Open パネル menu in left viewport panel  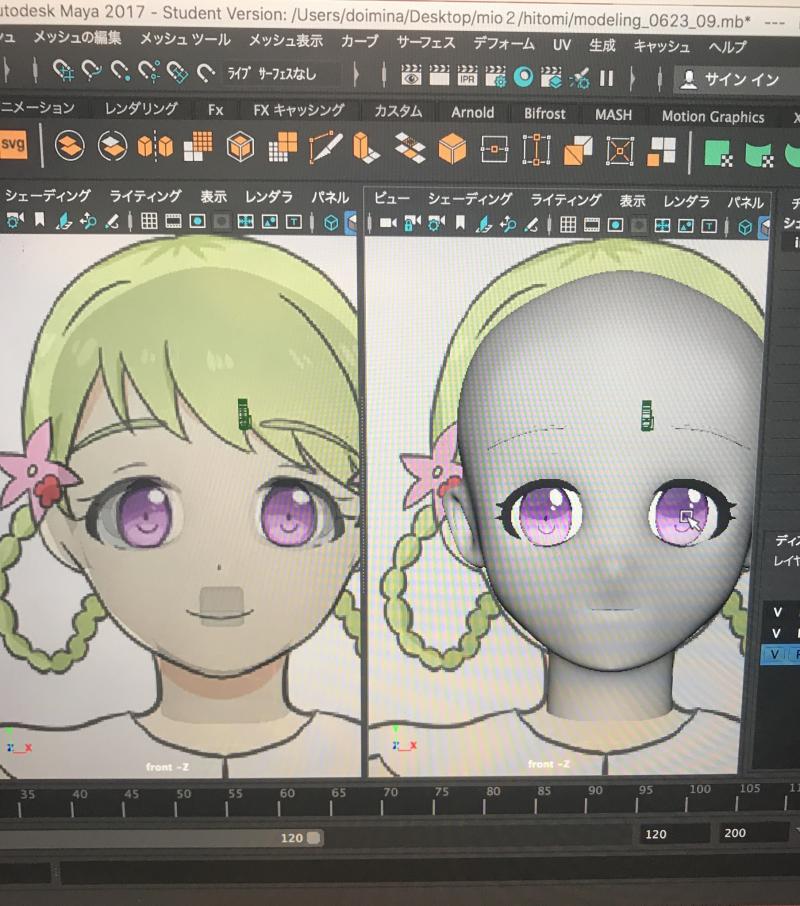[x=330, y=198]
